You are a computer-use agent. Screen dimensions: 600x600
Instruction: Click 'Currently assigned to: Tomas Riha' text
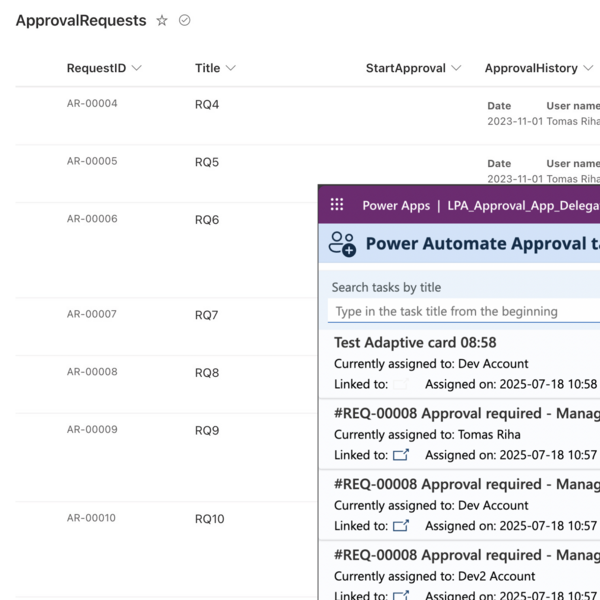pos(427,434)
